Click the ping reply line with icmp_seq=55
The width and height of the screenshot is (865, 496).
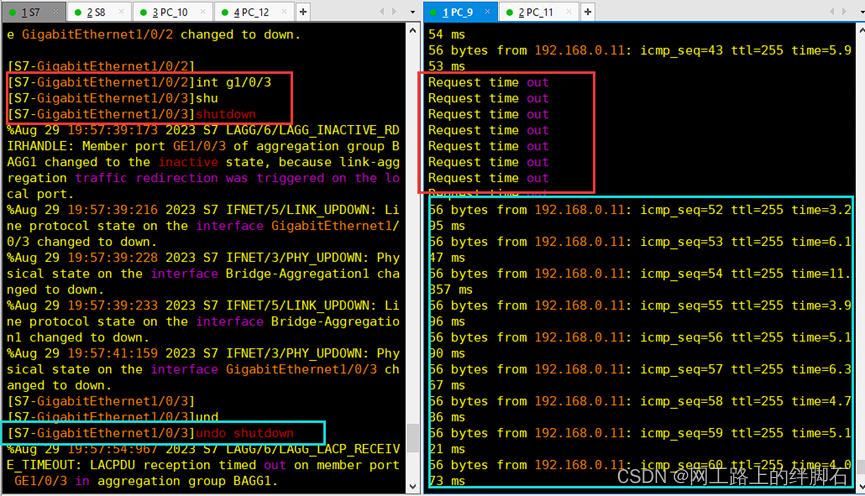[x=640, y=306]
